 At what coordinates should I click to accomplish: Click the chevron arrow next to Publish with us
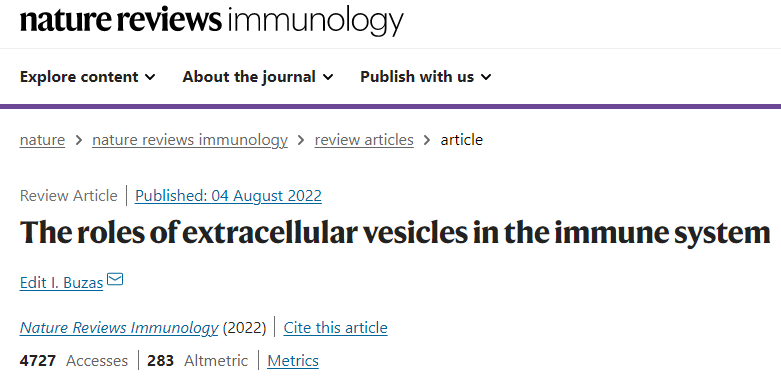click(486, 77)
